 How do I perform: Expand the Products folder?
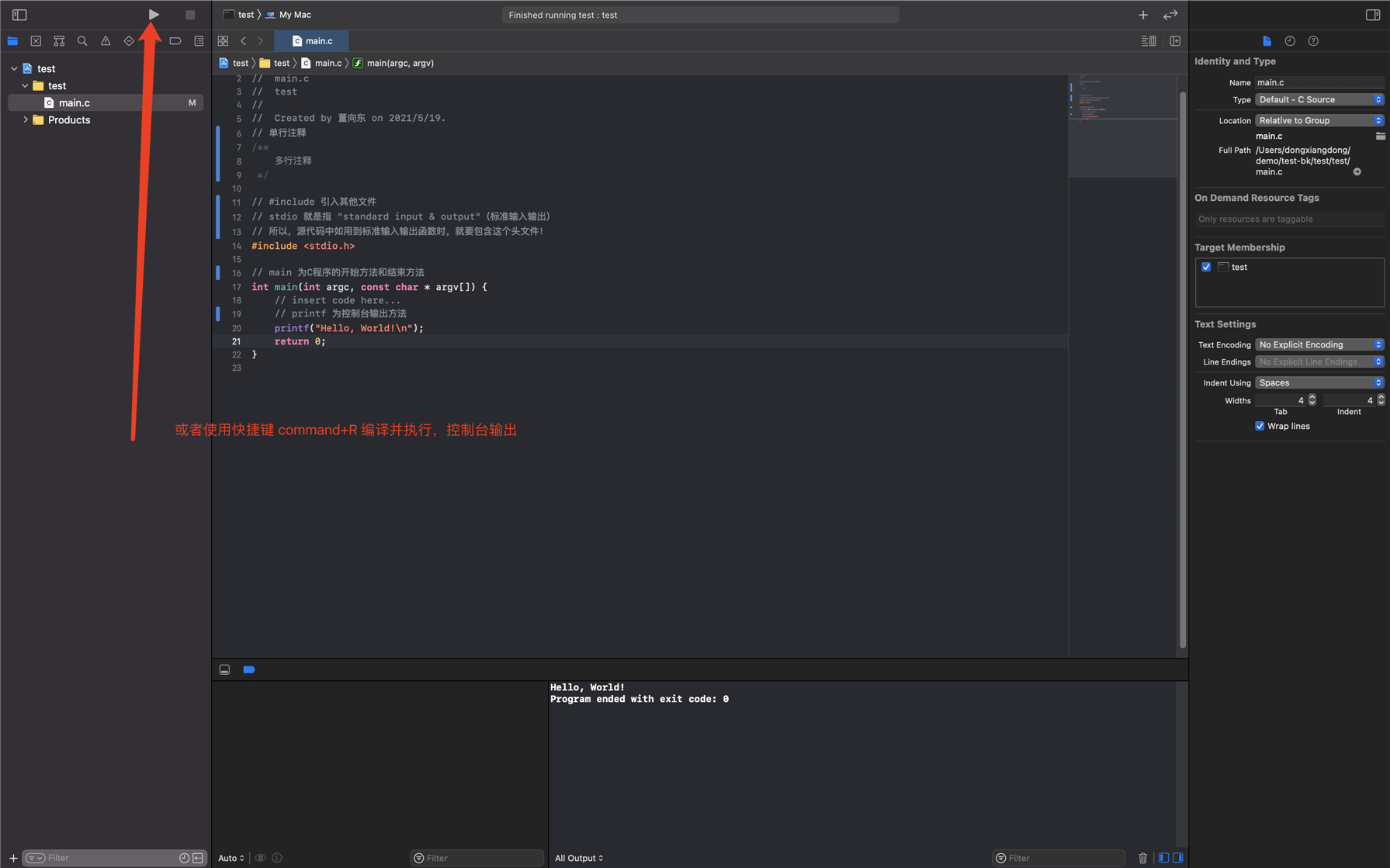pos(26,119)
